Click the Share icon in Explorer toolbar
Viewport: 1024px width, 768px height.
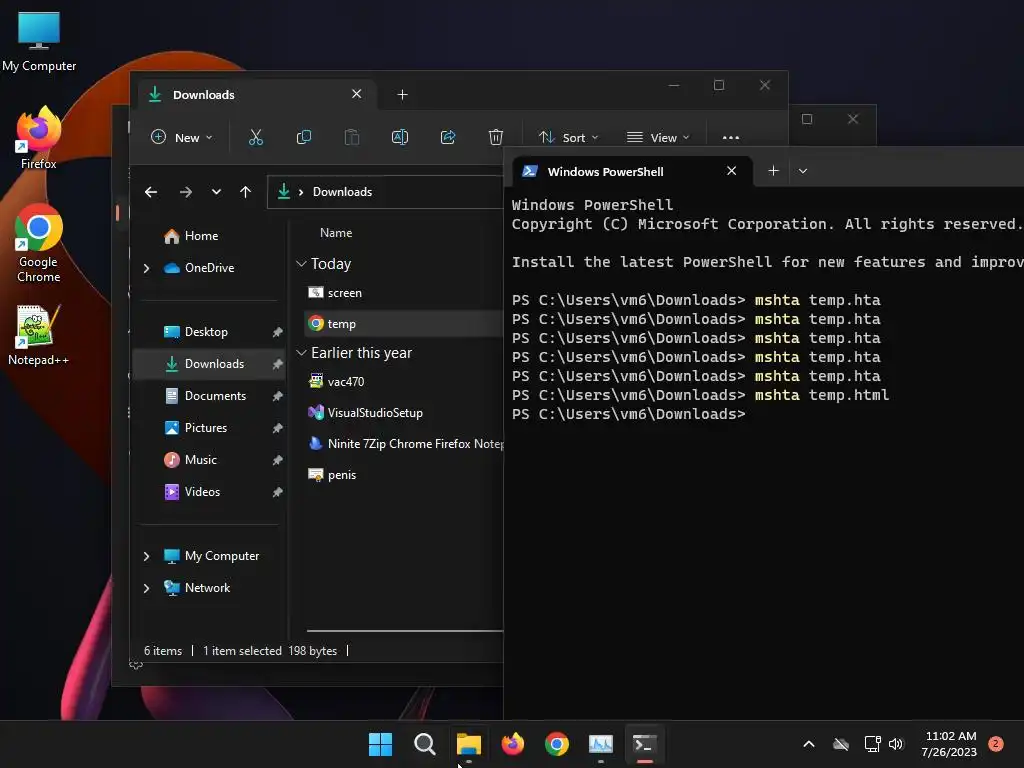click(x=448, y=137)
